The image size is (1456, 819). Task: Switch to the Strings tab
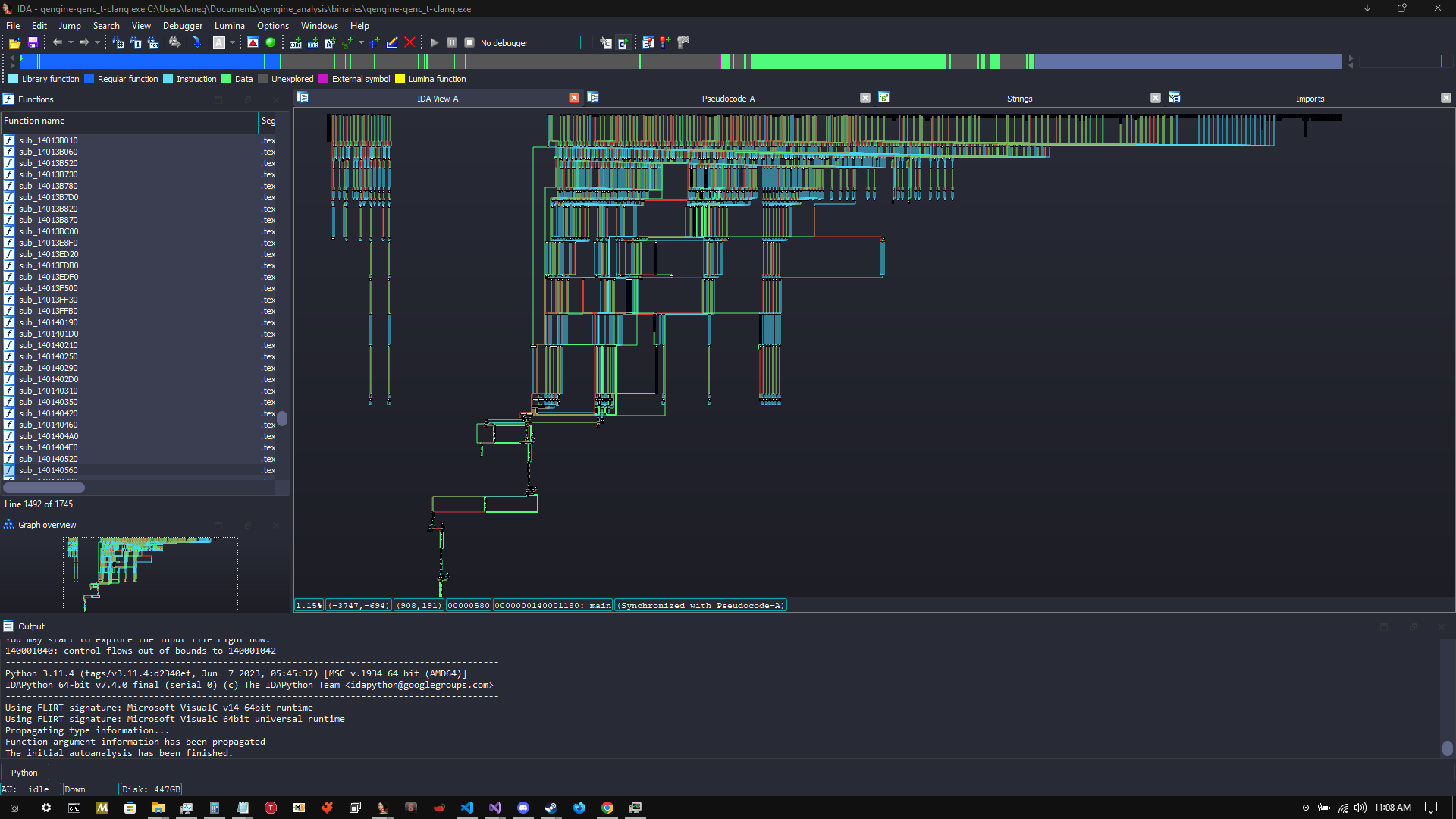pyautogui.click(x=1019, y=99)
